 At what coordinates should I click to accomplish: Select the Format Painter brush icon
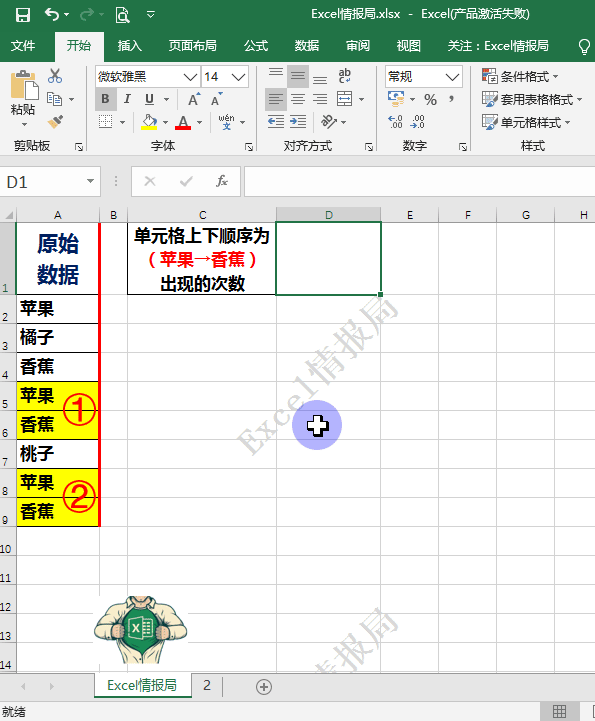coord(55,122)
